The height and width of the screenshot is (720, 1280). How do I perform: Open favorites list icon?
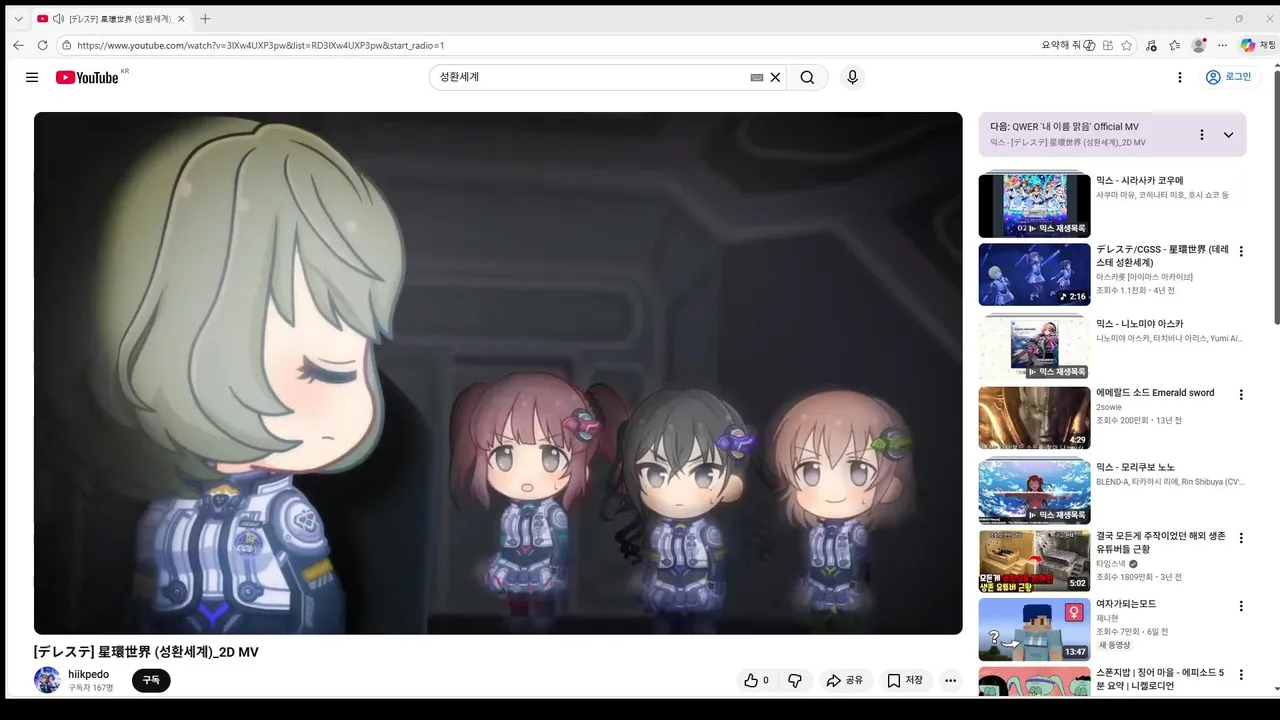(1175, 45)
